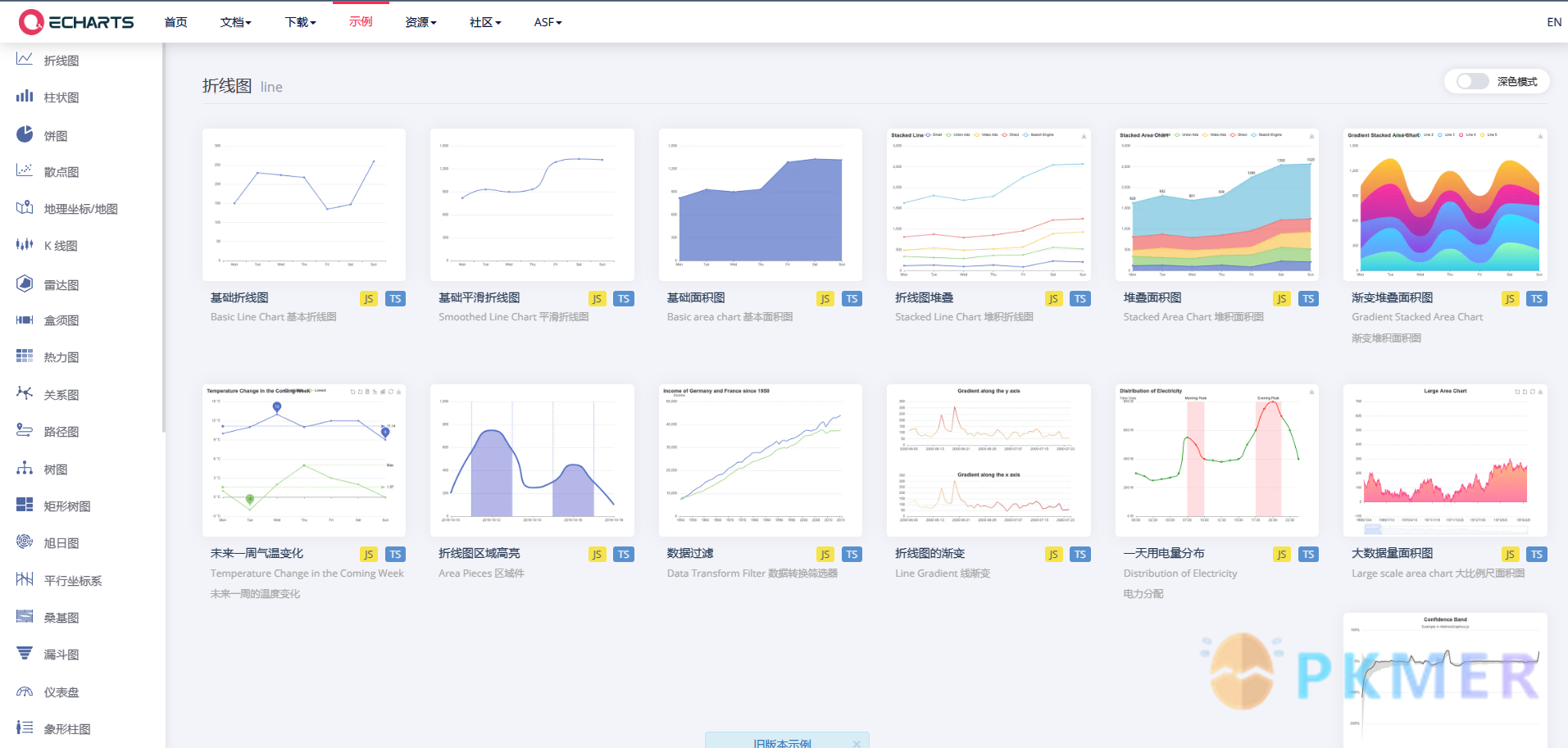
Task: Select 矩形树图 text in sidebar
Action: (67, 506)
